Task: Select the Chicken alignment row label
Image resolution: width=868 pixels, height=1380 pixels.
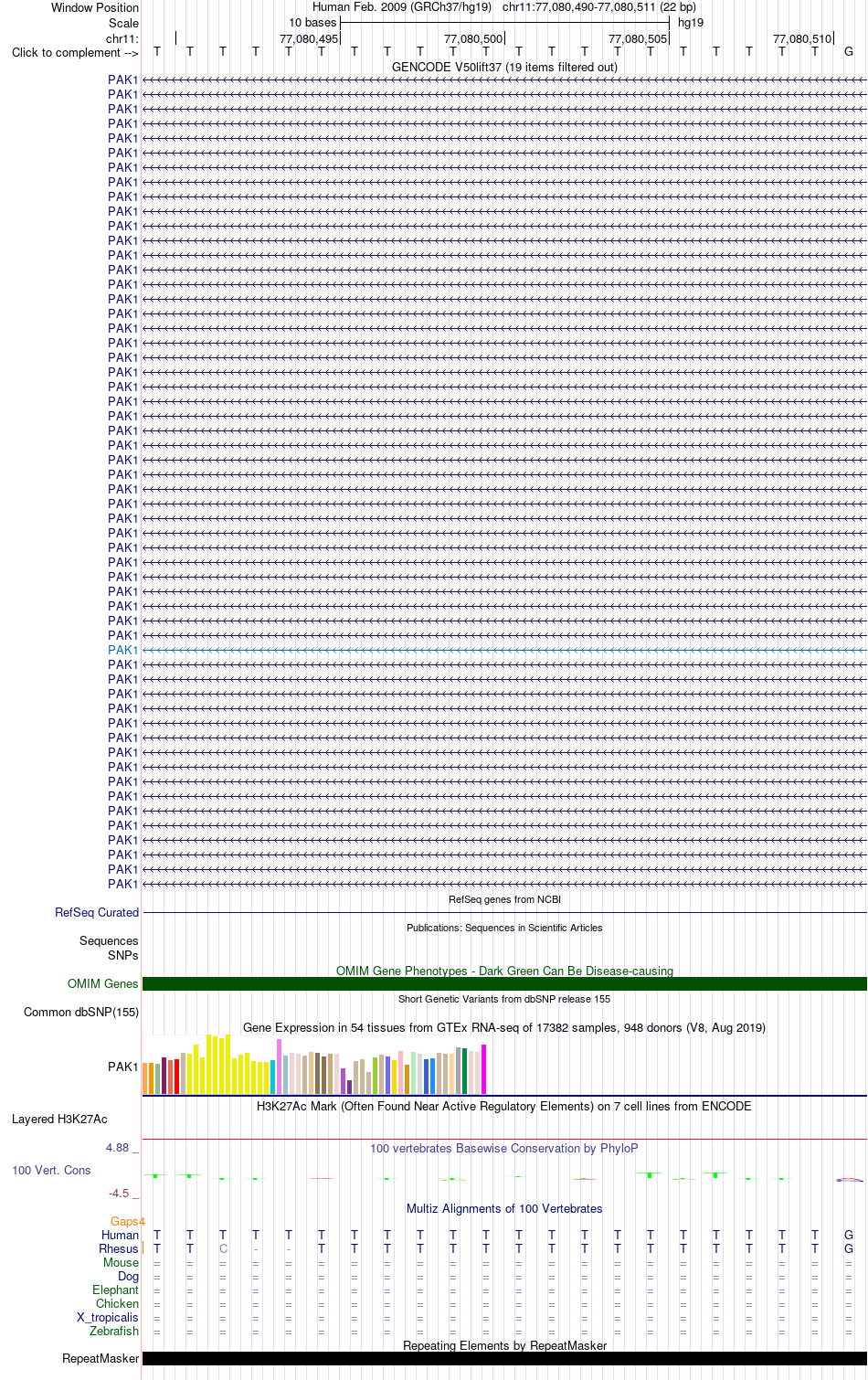Action: (x=118, y=1303)
